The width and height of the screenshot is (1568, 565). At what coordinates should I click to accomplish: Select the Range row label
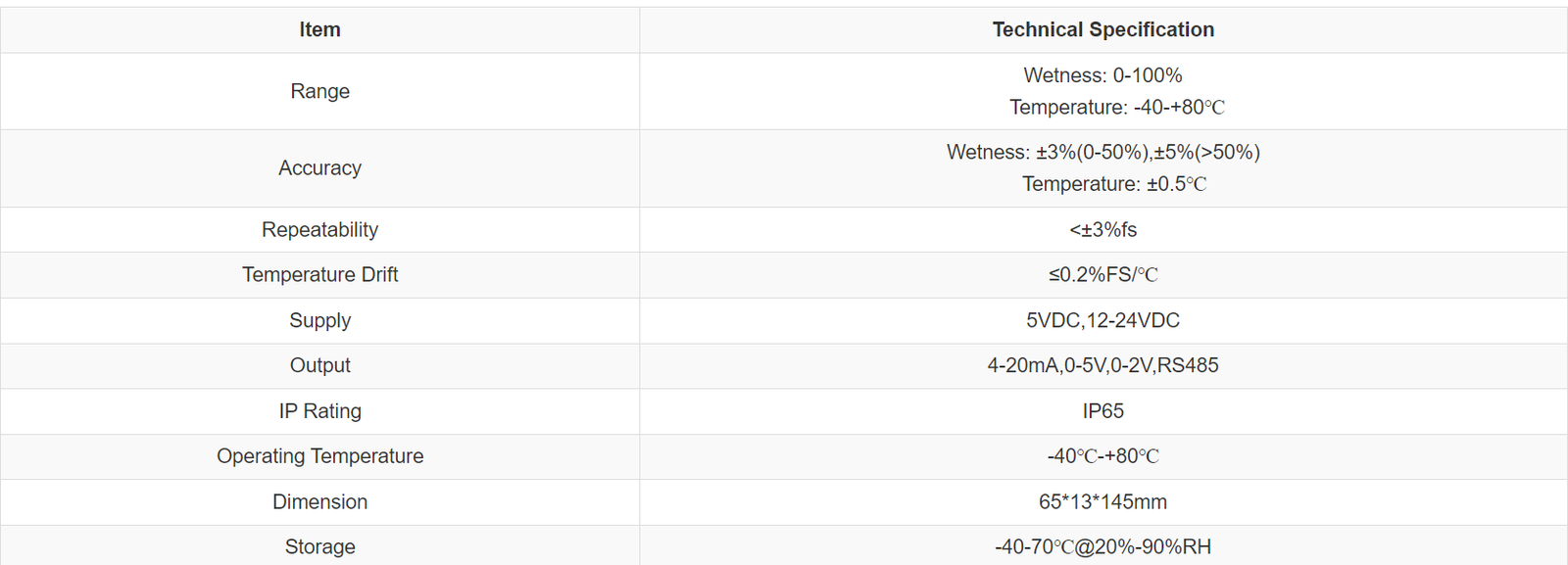click(x=319, y=91)
